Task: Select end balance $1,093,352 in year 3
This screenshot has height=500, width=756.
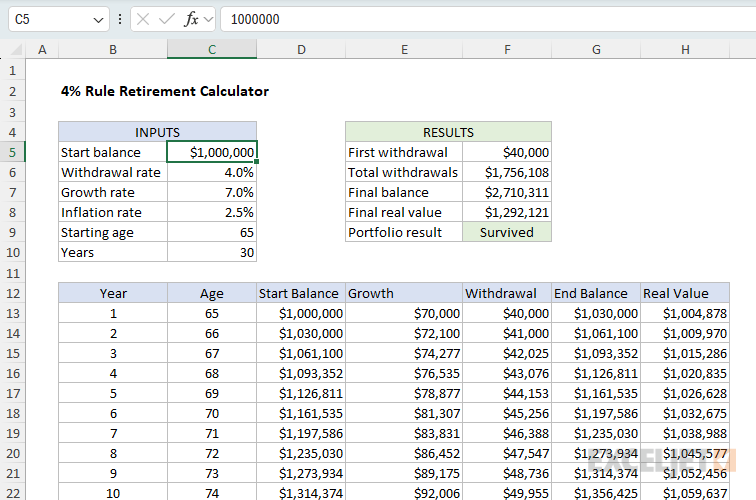Action: click(596, 353)
